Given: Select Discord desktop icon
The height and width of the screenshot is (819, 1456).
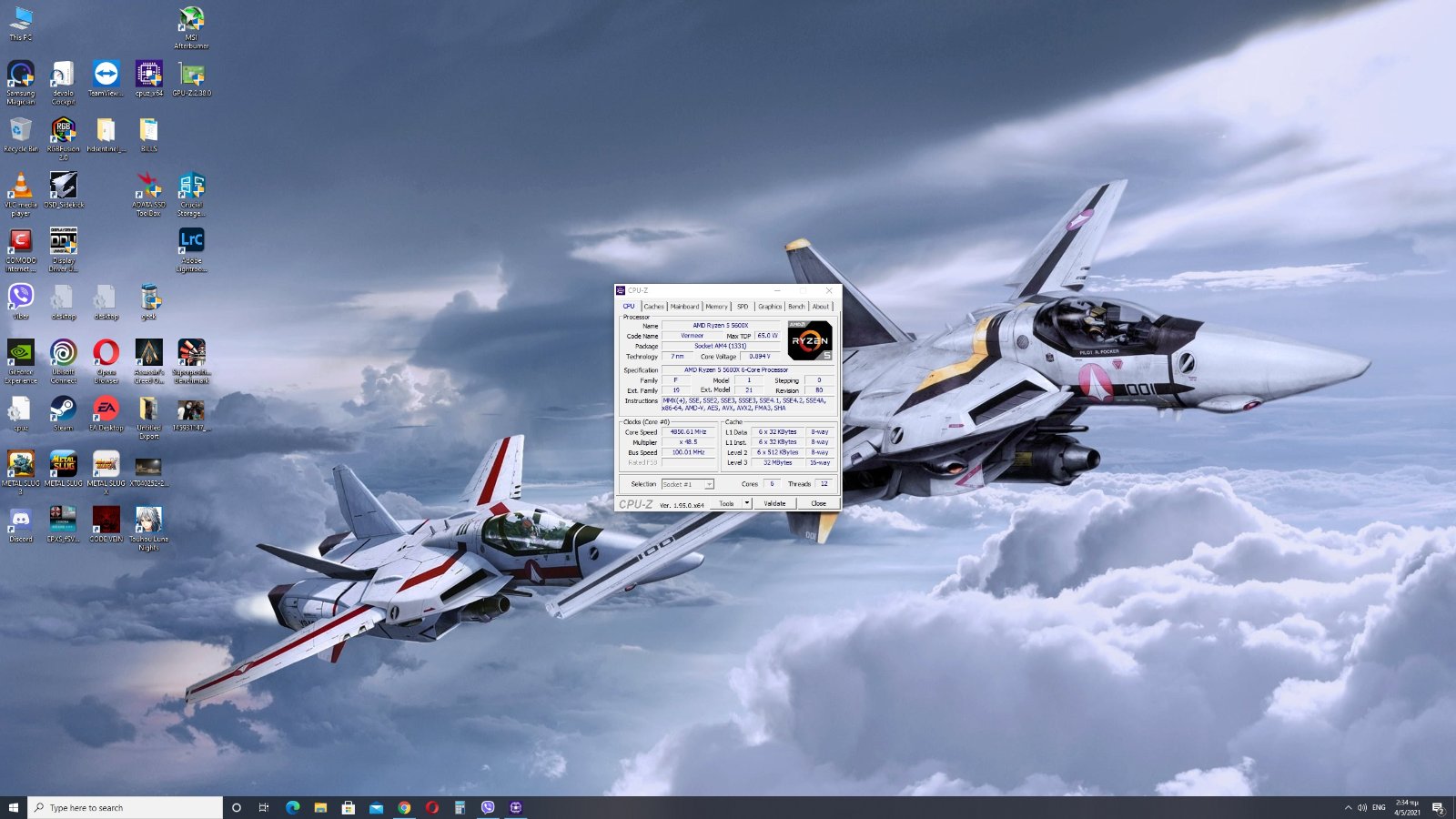Looking at the screenshot, I should click(20, 524).
